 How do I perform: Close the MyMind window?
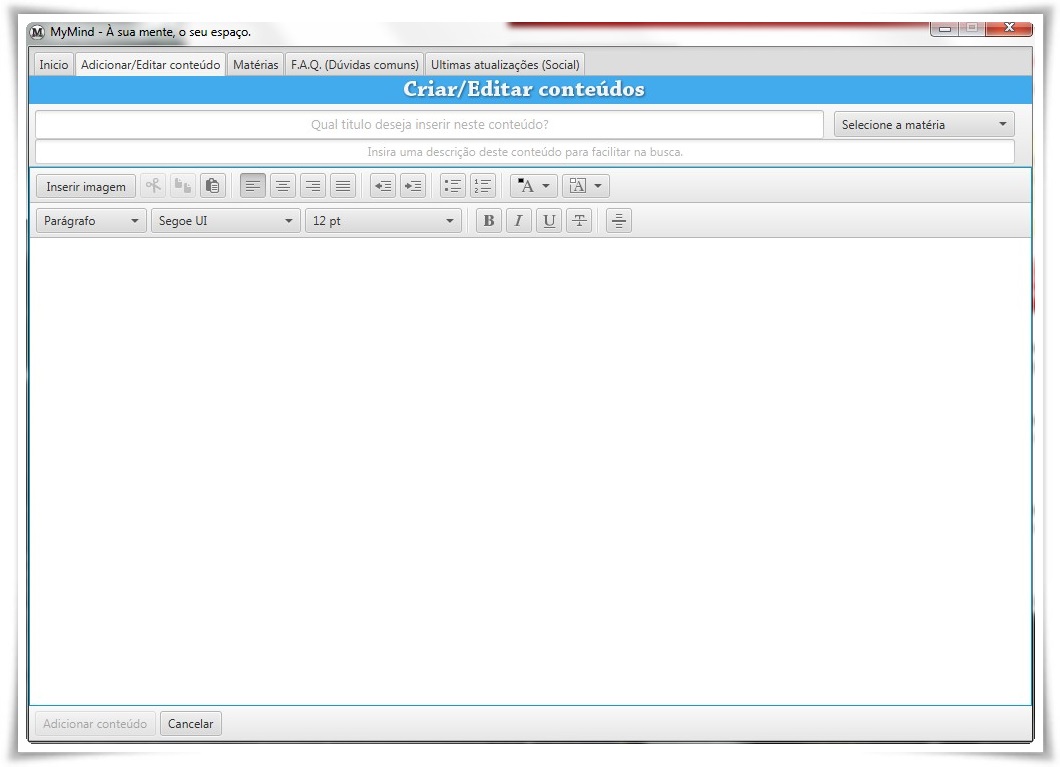pos(1009,28)
